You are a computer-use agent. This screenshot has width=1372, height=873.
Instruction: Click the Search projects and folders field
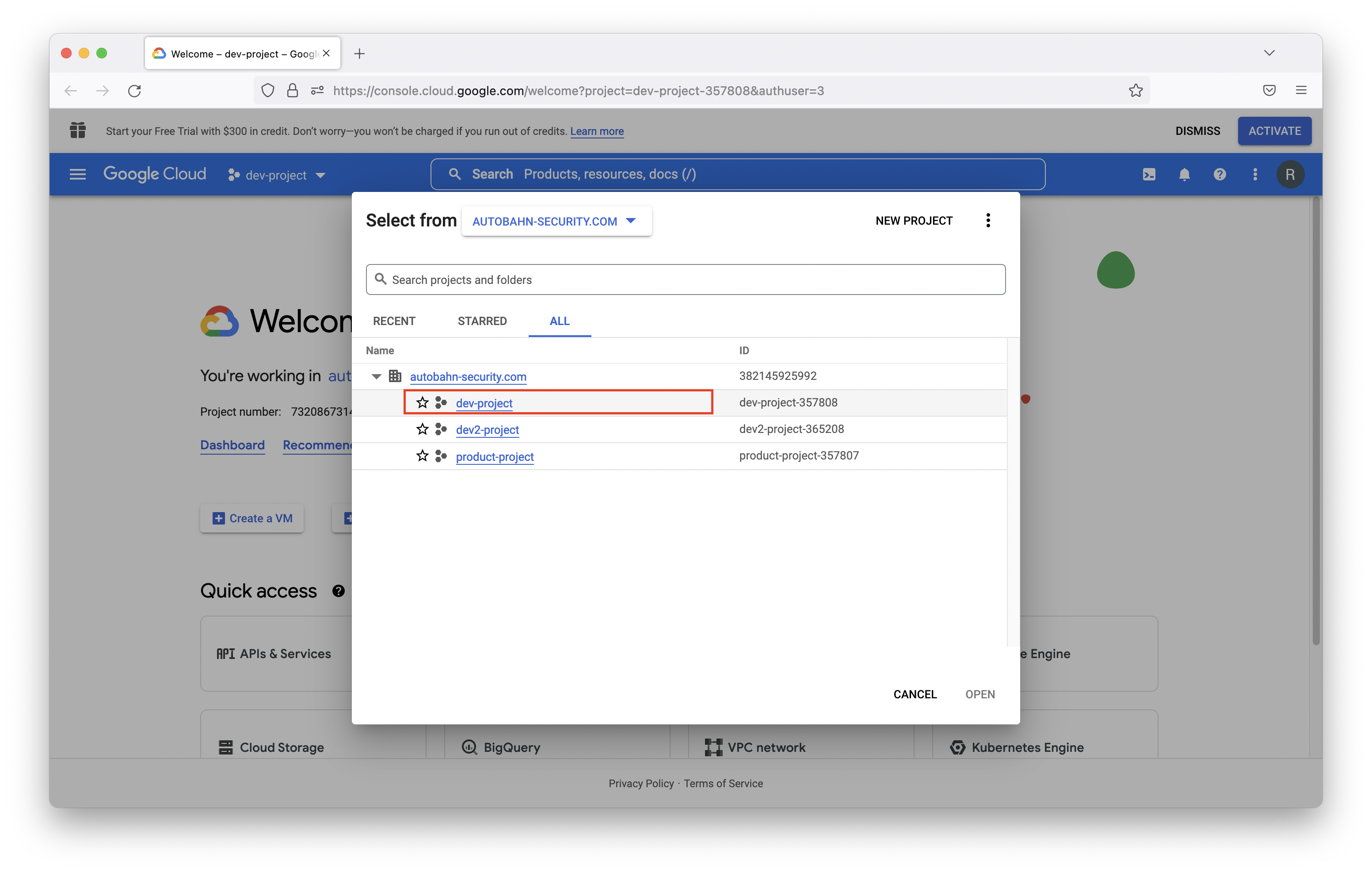[686, 280]
